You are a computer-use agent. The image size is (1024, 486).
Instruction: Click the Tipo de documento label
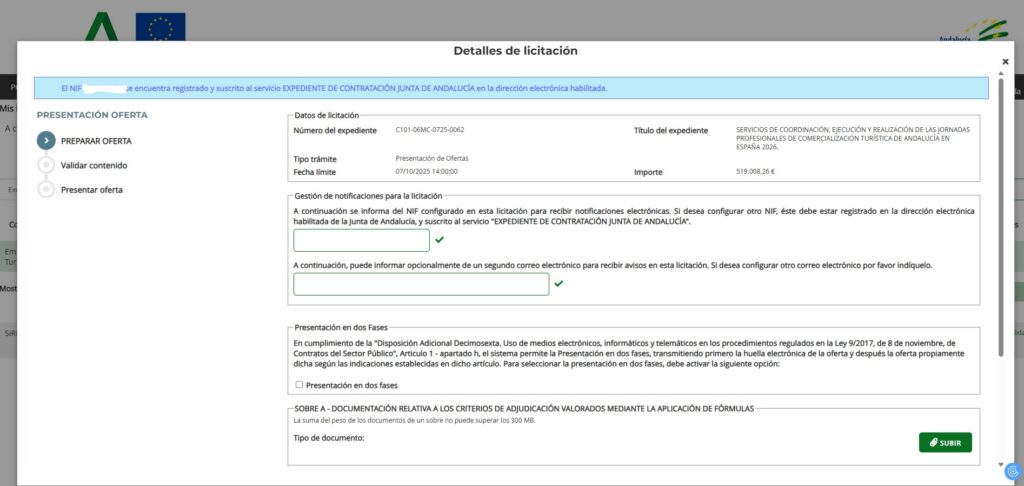click(328, 438)
